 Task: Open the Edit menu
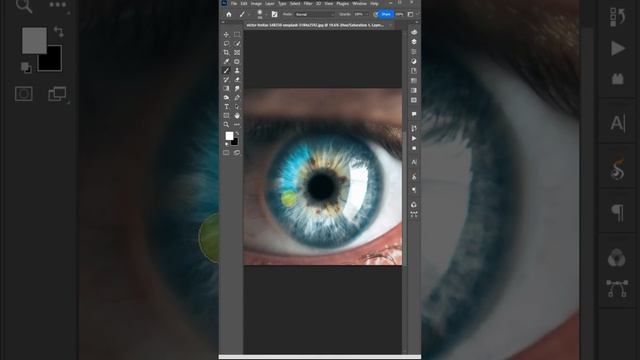click(x=244, y=4)
